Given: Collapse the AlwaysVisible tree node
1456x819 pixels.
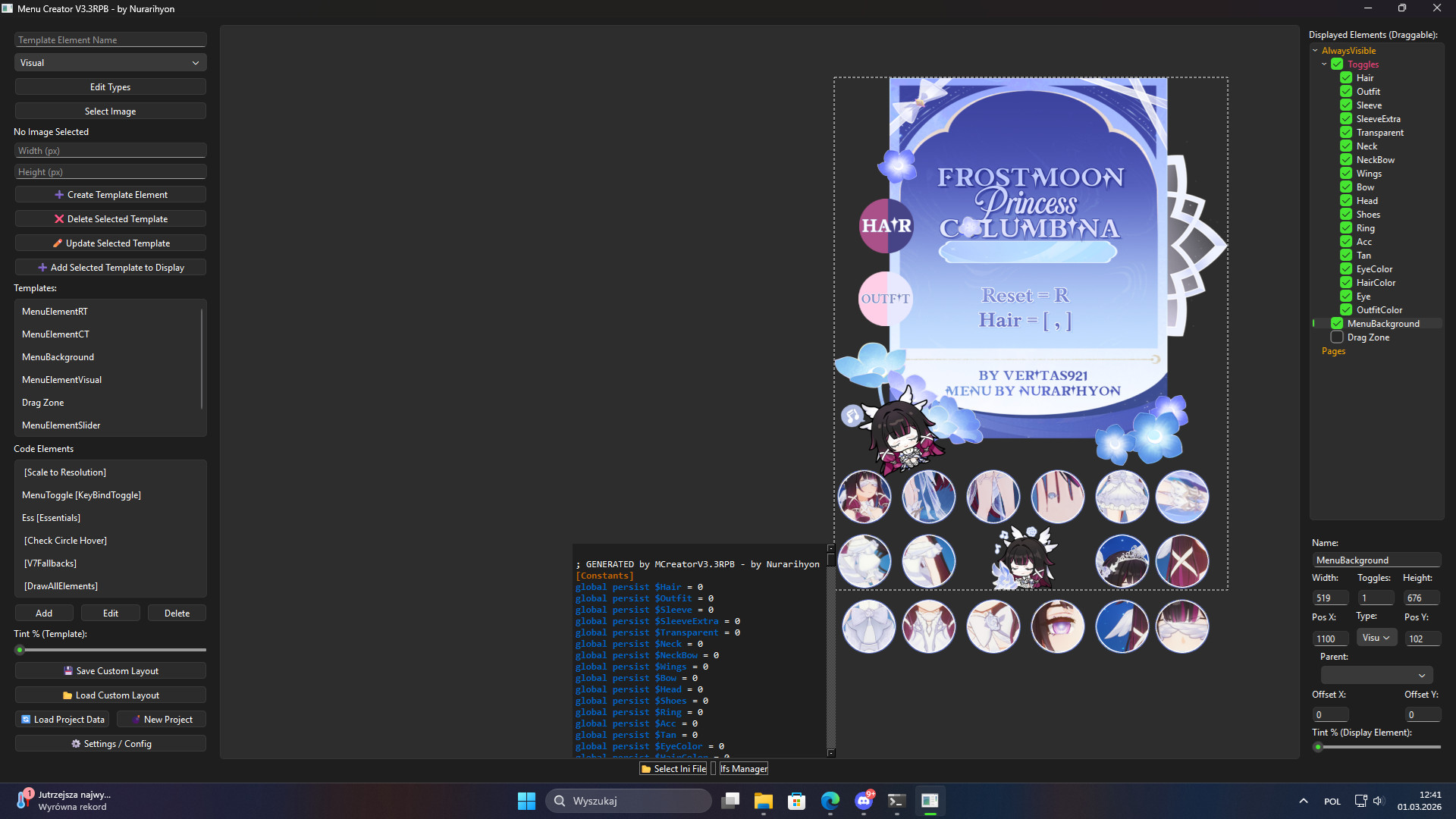Looking at the screenshot, I should (1315, 51).
